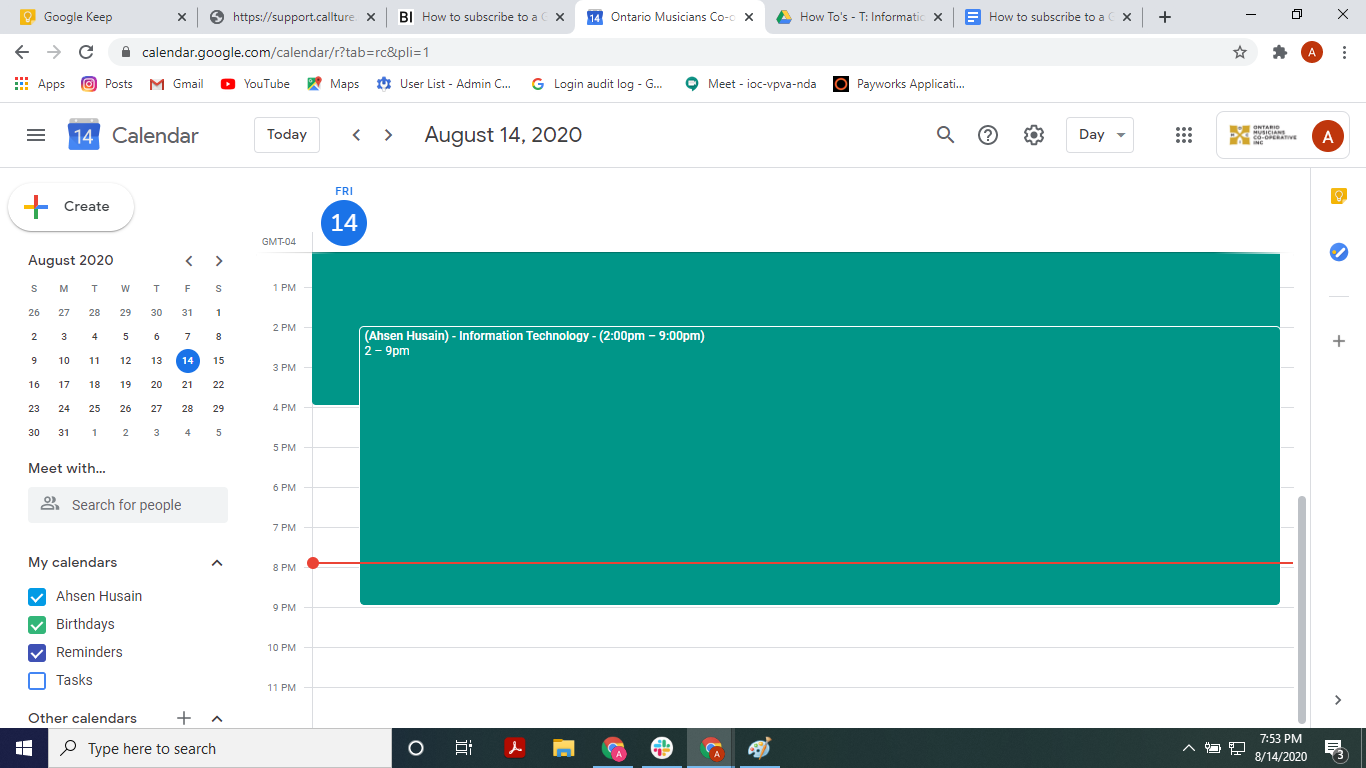Viewport: 1366px width, 768px height.
Task: Click the Windows taskbar search box
Action: 220,748
